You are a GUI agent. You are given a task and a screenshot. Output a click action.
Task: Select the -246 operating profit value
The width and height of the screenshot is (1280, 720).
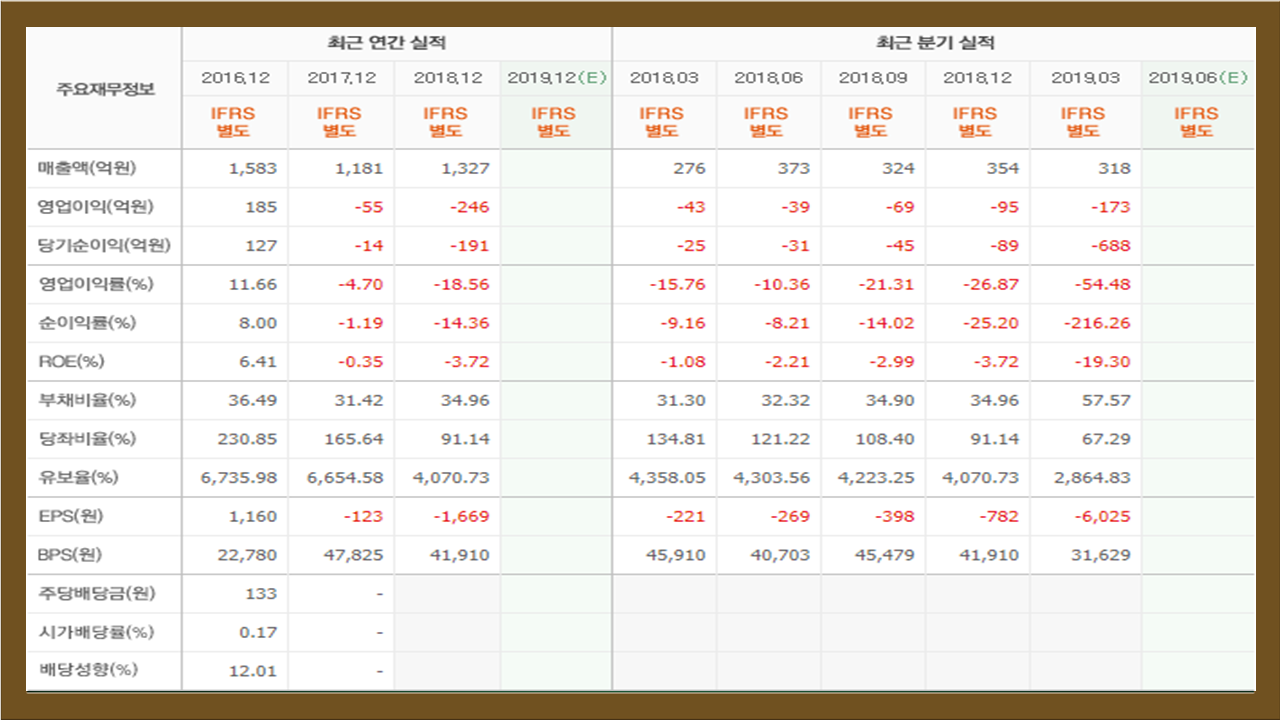(x=468, y=207)
